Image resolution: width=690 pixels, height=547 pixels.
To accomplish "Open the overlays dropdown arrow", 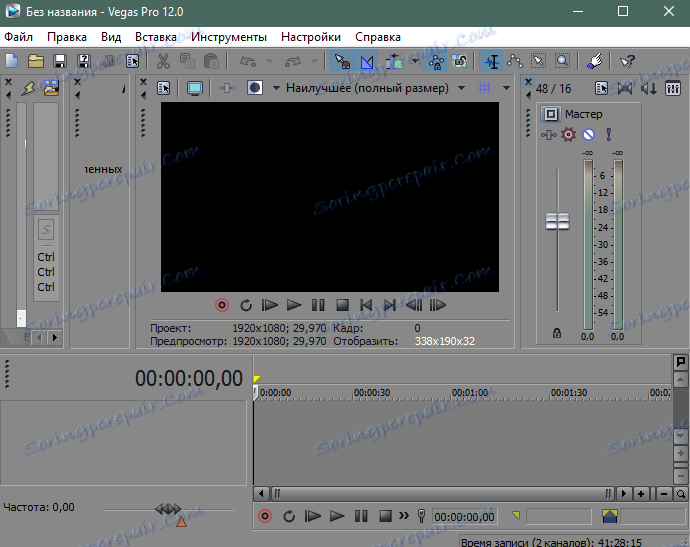I will click(506, 88).
